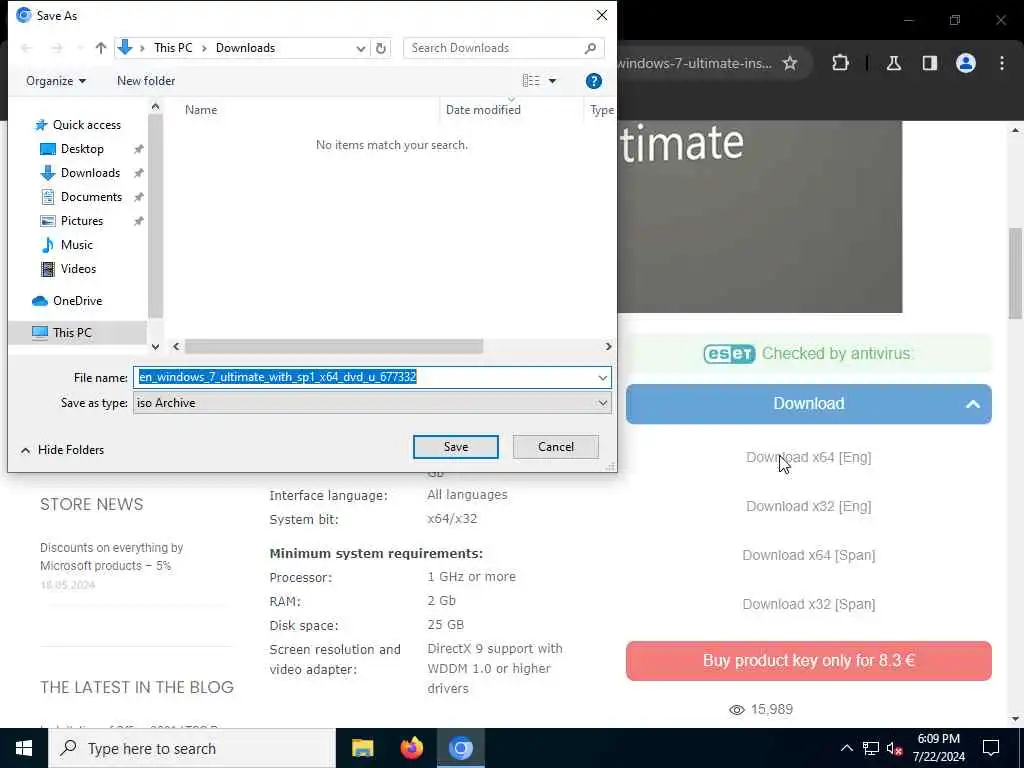Open File Explorer from the taskbar
The height and width of the screenshot is (768, 1024).
coord(362,748)
